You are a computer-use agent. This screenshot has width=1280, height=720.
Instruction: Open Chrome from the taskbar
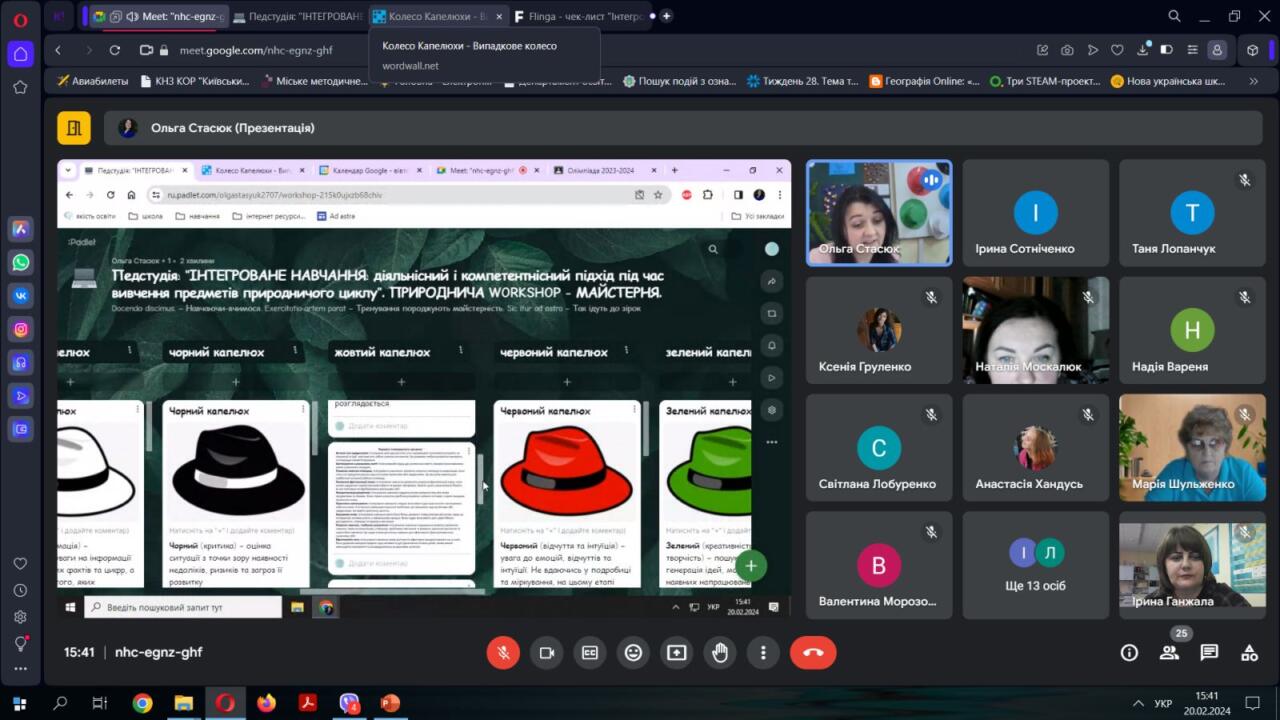point(142,703)
